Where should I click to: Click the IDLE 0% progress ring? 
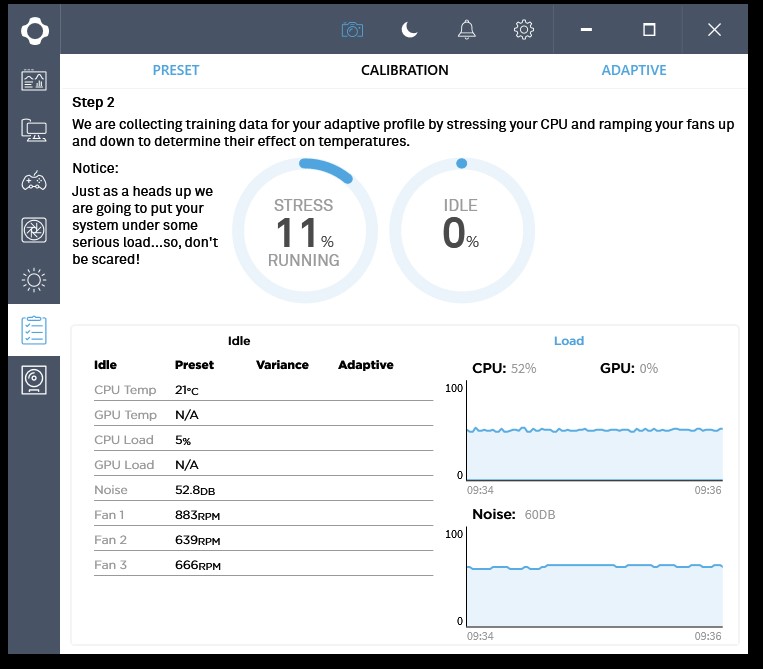(x=462, y=230)
